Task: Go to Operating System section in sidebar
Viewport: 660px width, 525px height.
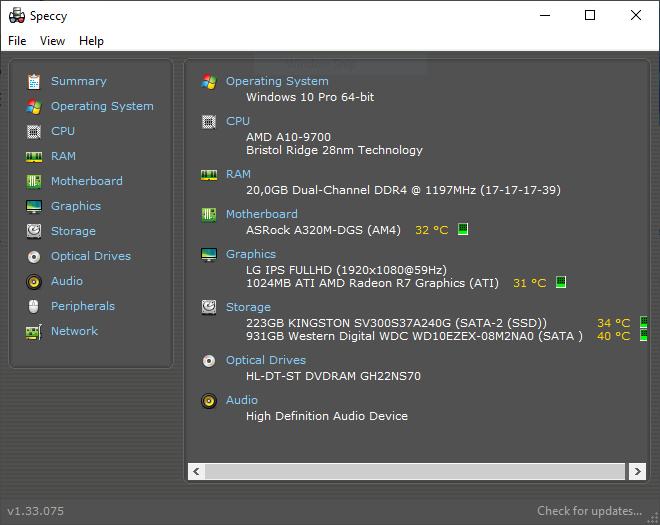Action: [x=102, y=106]
